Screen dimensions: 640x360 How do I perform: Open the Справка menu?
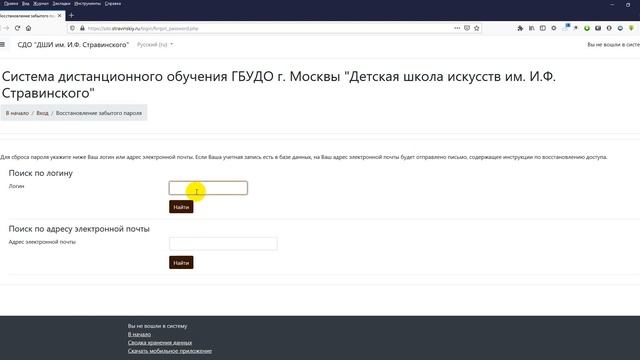click(x=113, y=3)
